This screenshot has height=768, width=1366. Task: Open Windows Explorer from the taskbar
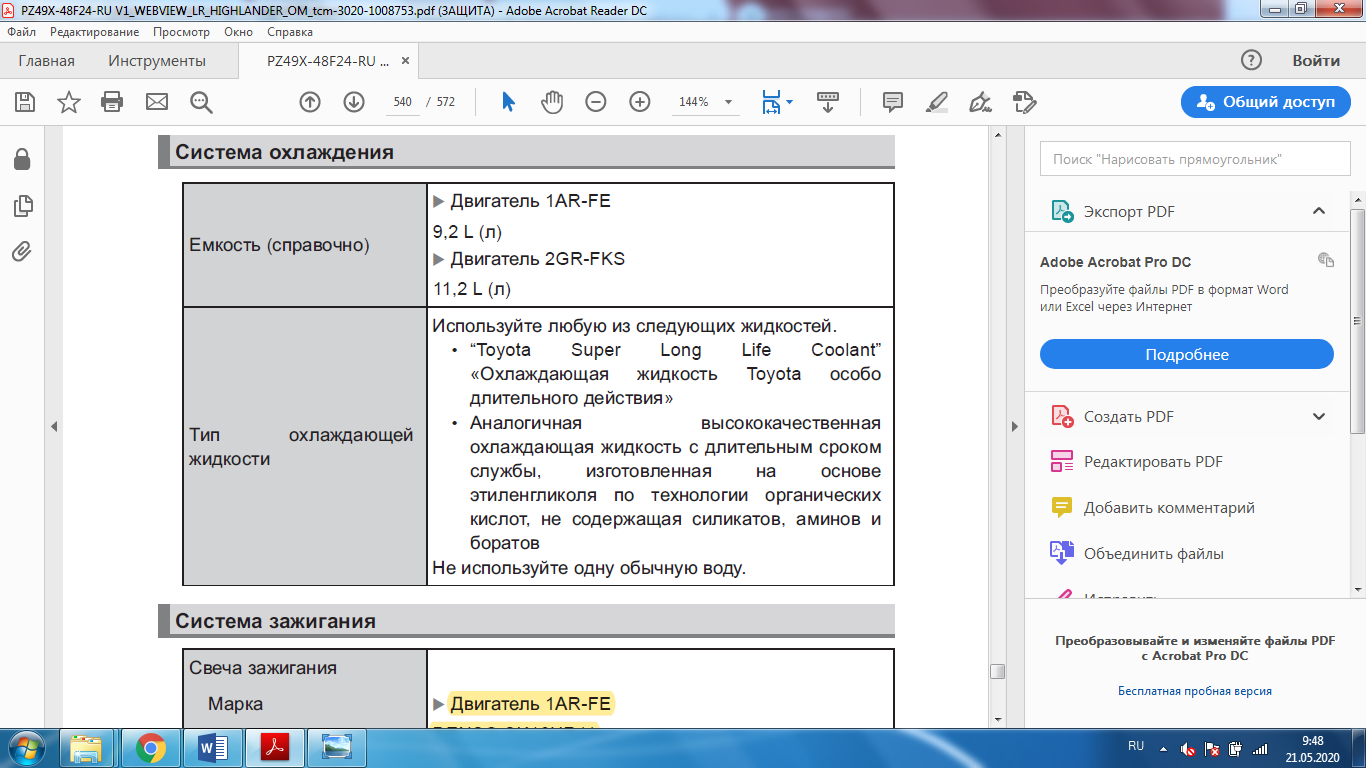tap(88, 748)
